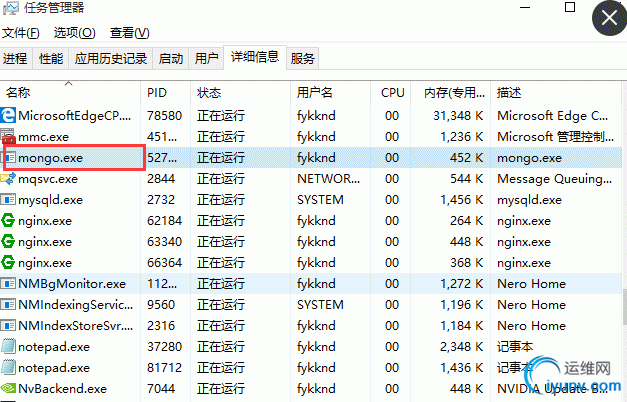Switch to the 启动 tab
The width and height of the screenshot is (627, 402).
[x=171, y=59]
